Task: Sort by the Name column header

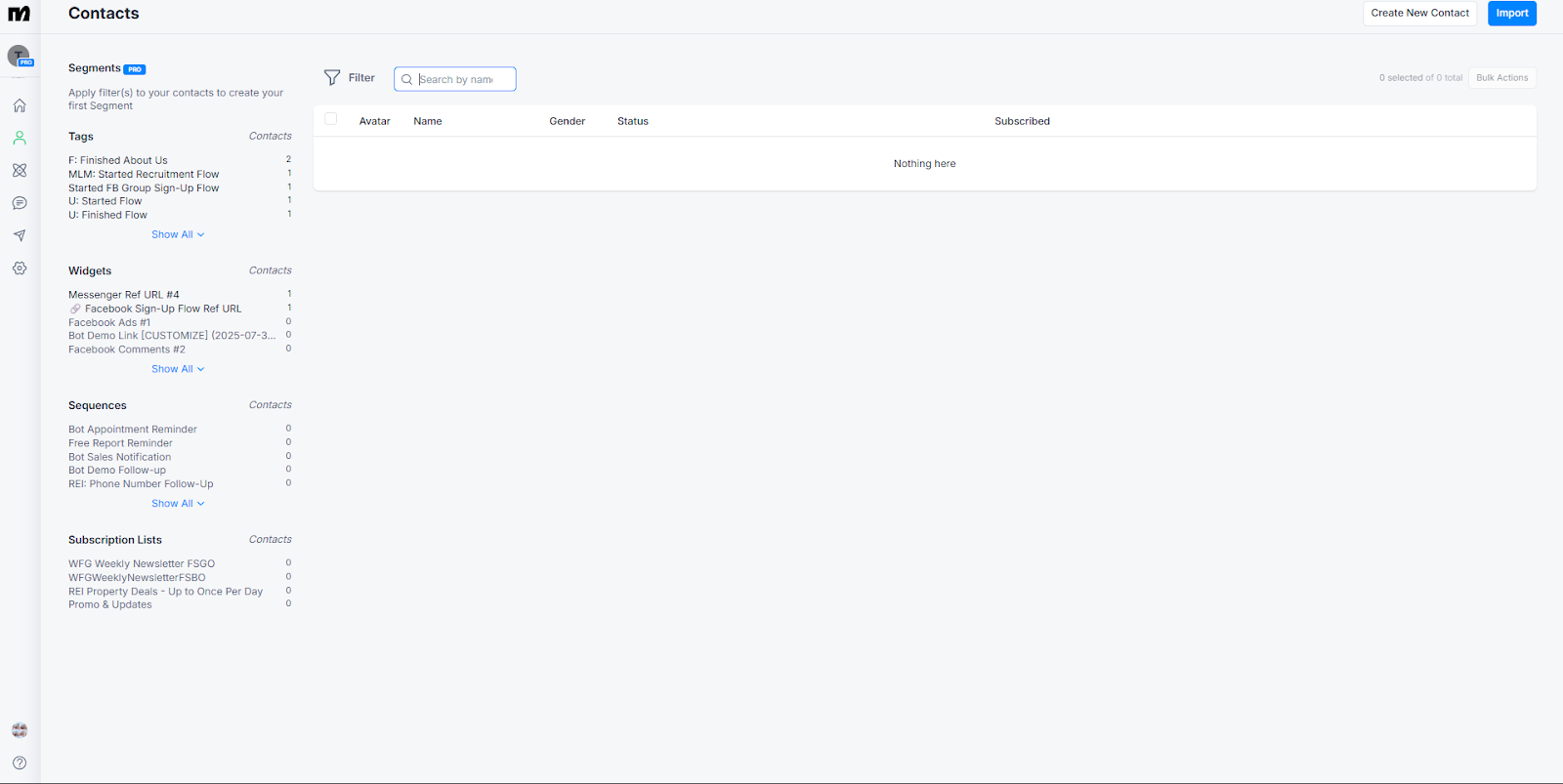Action: coord(428,121)
